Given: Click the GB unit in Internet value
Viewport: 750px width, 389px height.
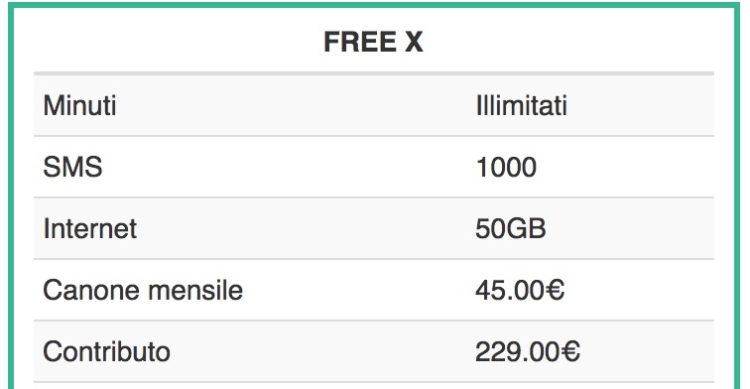Looking at the screenshot, I should click(526, 228).
